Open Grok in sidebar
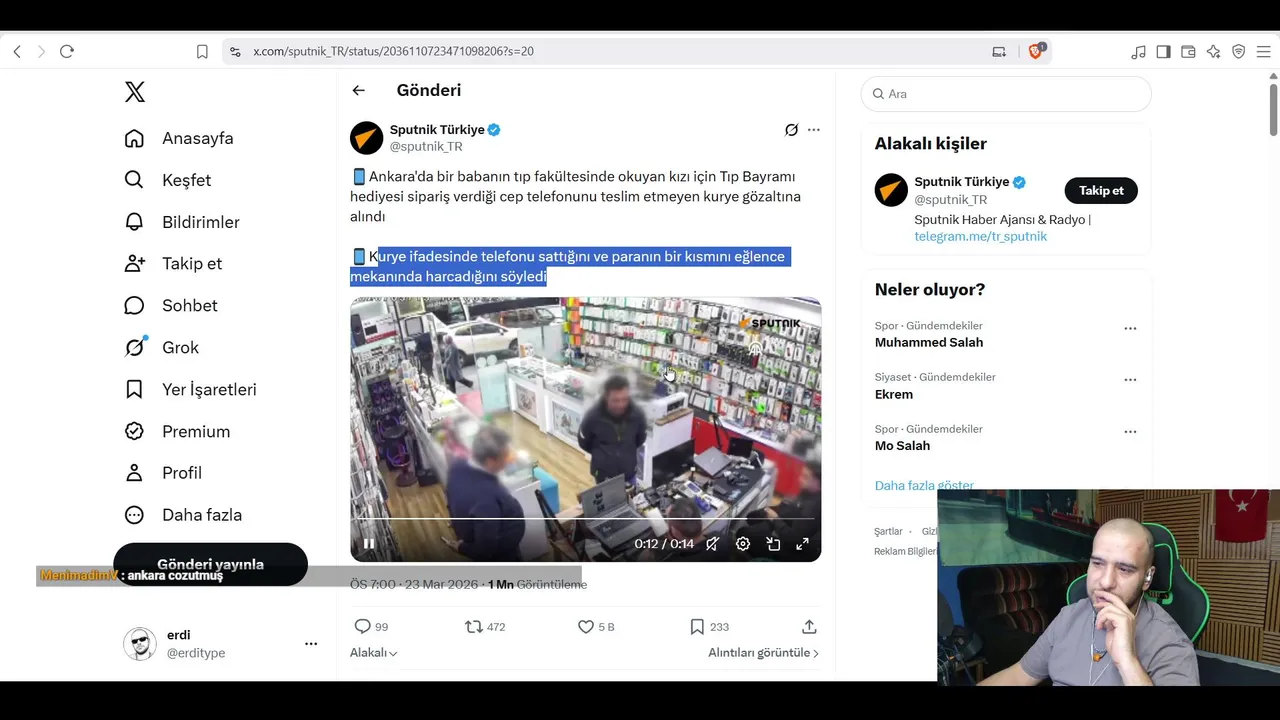 pyautogui.click(x=162, y=348)
